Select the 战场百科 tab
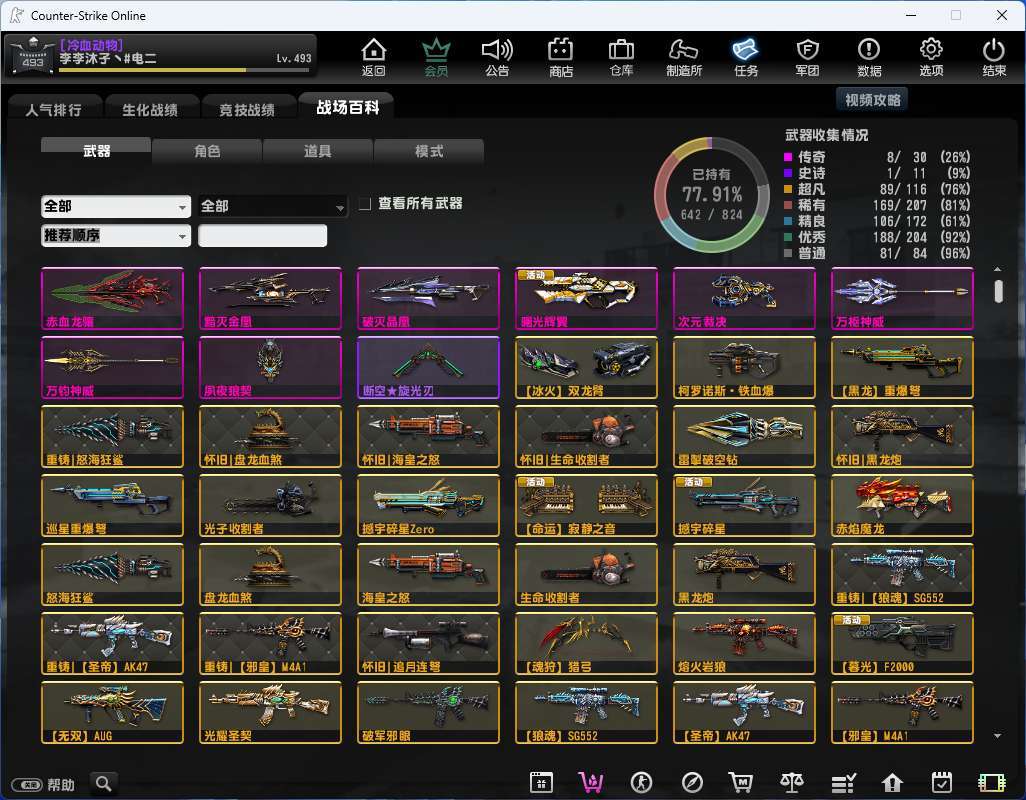Screen dimensions: 1026x800 click(347, 107)
